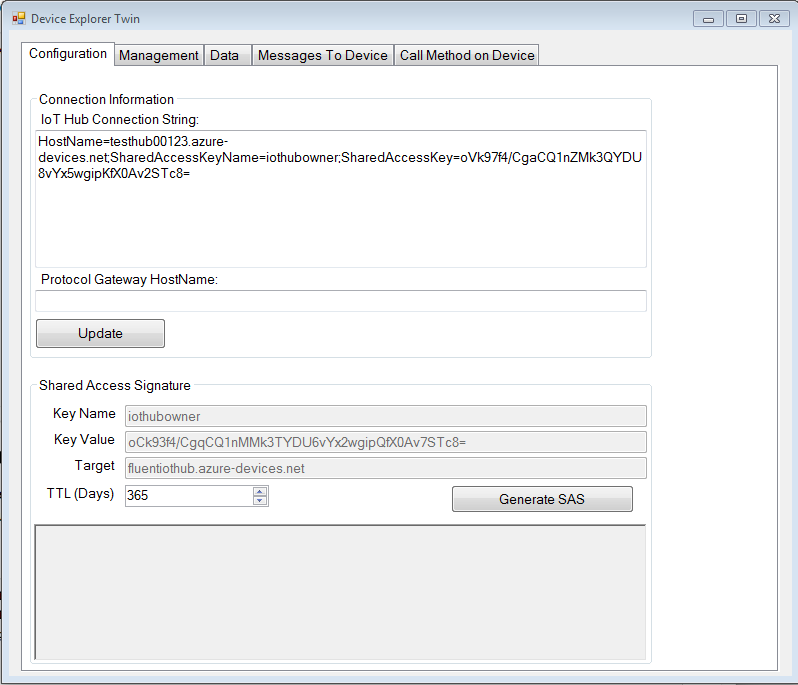The height and width of the screenshot is (685, 798).
Task: Click the Target field
Action: click(386, 468)
